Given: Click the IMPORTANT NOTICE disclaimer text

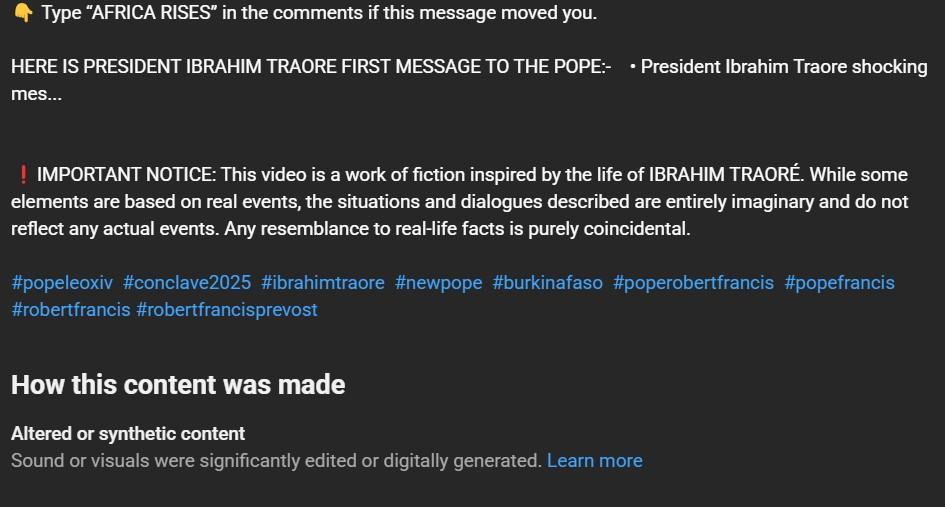Looking at the screenshot, I should 460,201.
